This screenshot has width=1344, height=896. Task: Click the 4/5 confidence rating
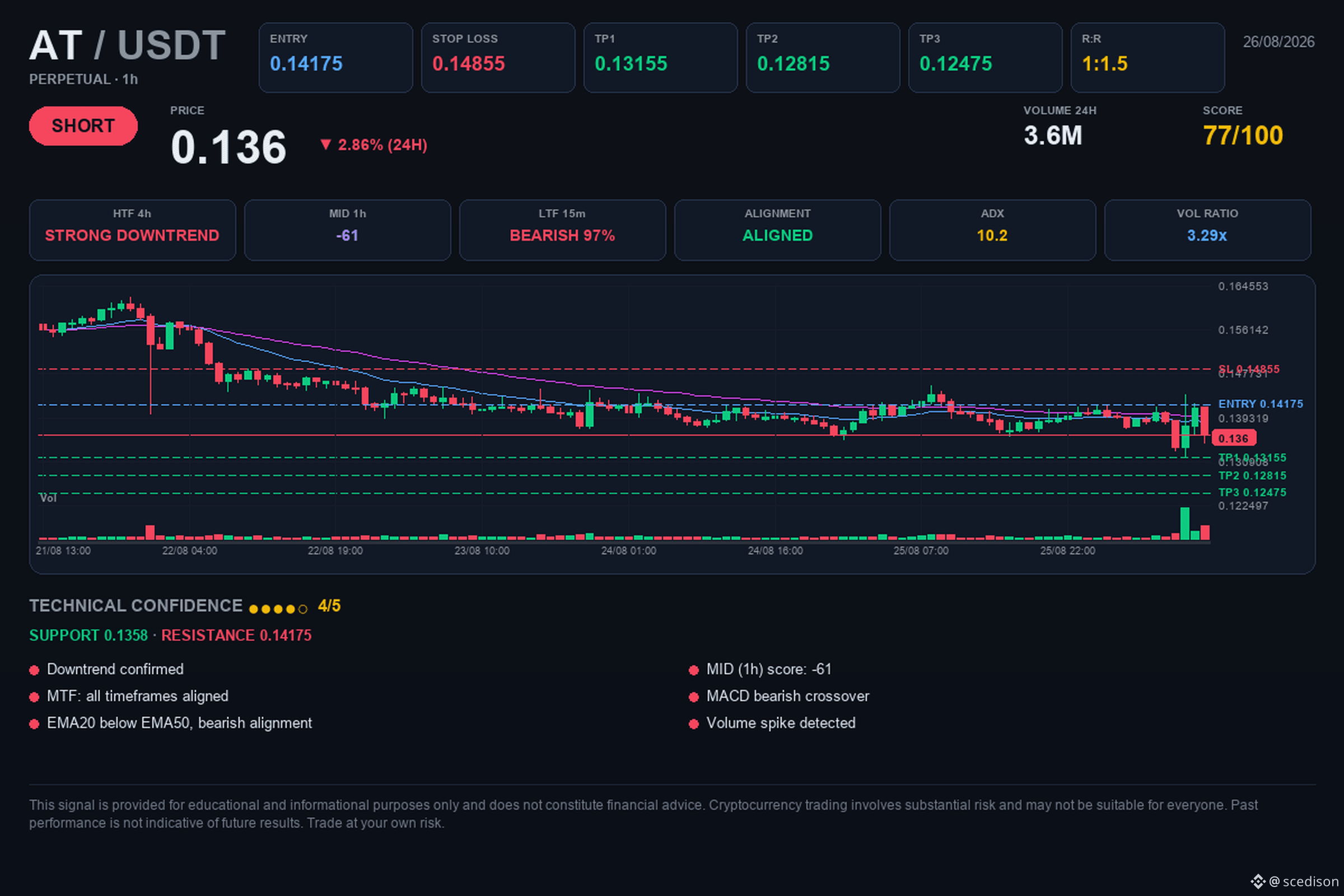[329, 606]
